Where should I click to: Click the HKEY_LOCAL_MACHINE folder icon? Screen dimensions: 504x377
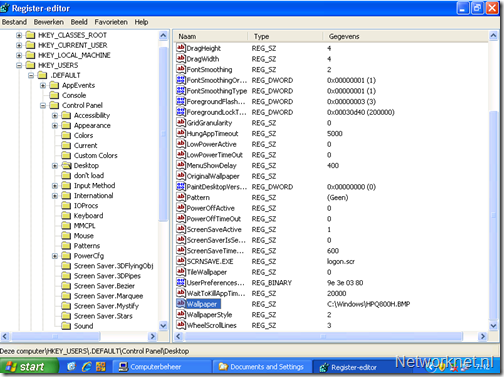click(30, 55)
